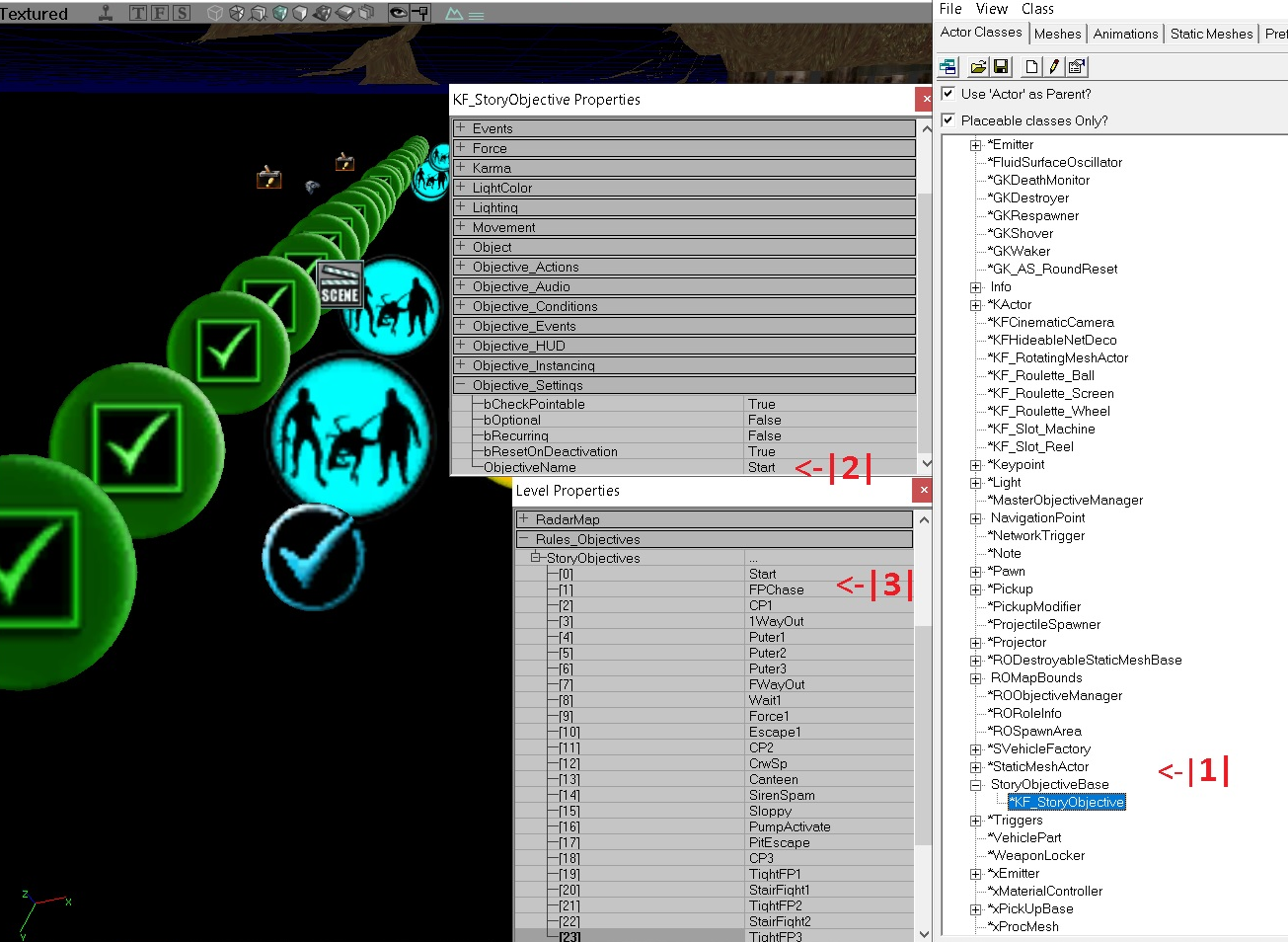The image size is (1288, 942).
Task: Select the Side view 'S' button
Action: (x=182, y=13)
